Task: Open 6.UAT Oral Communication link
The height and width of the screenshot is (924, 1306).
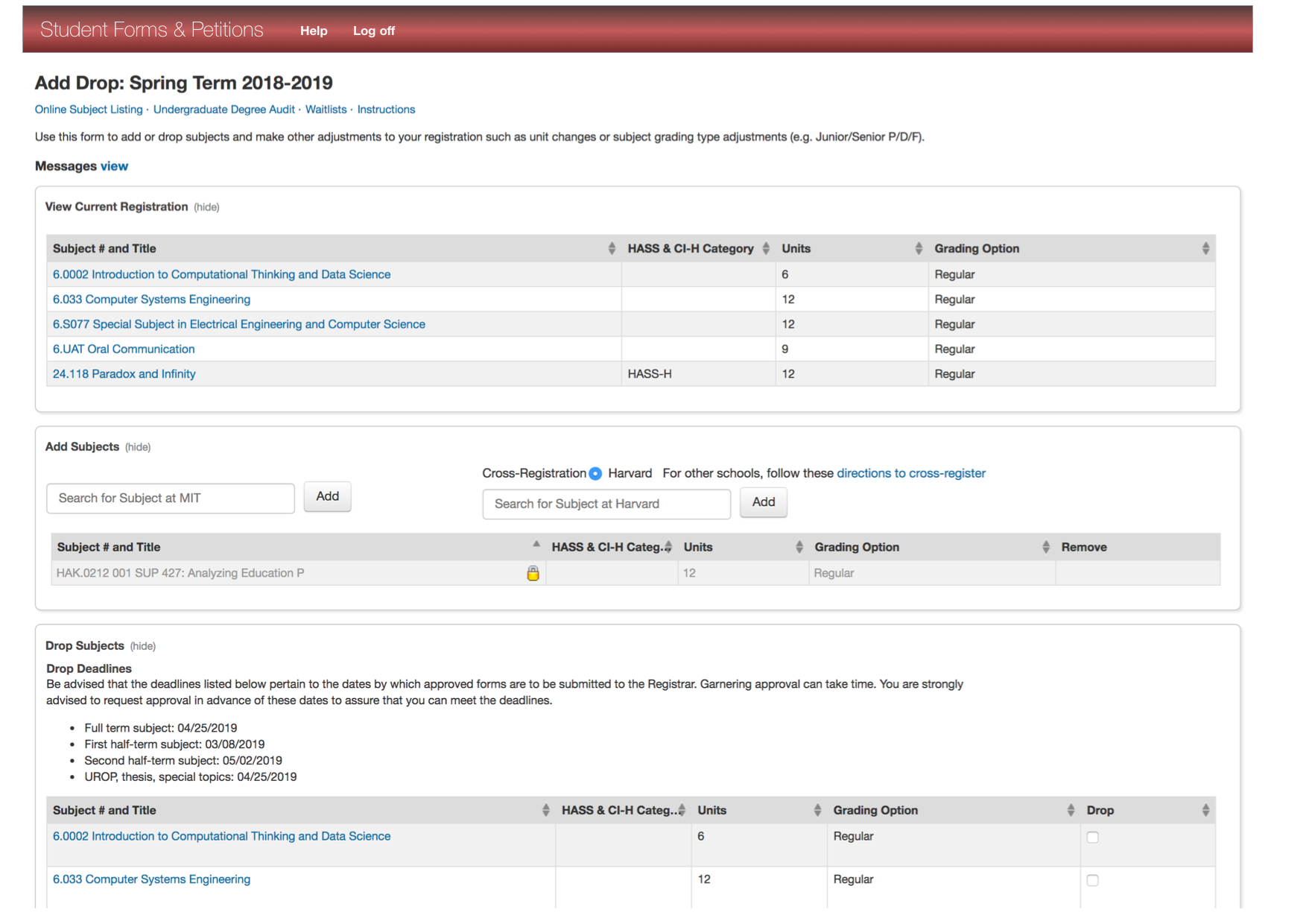Action: coord(124,349)
